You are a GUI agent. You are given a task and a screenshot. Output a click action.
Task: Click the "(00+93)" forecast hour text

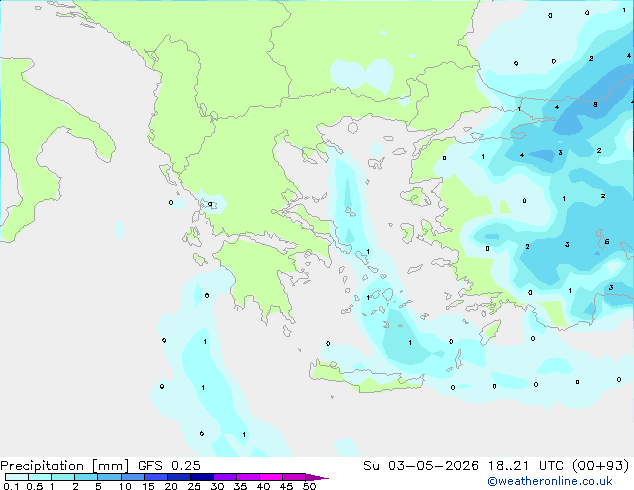coord(600,466)
